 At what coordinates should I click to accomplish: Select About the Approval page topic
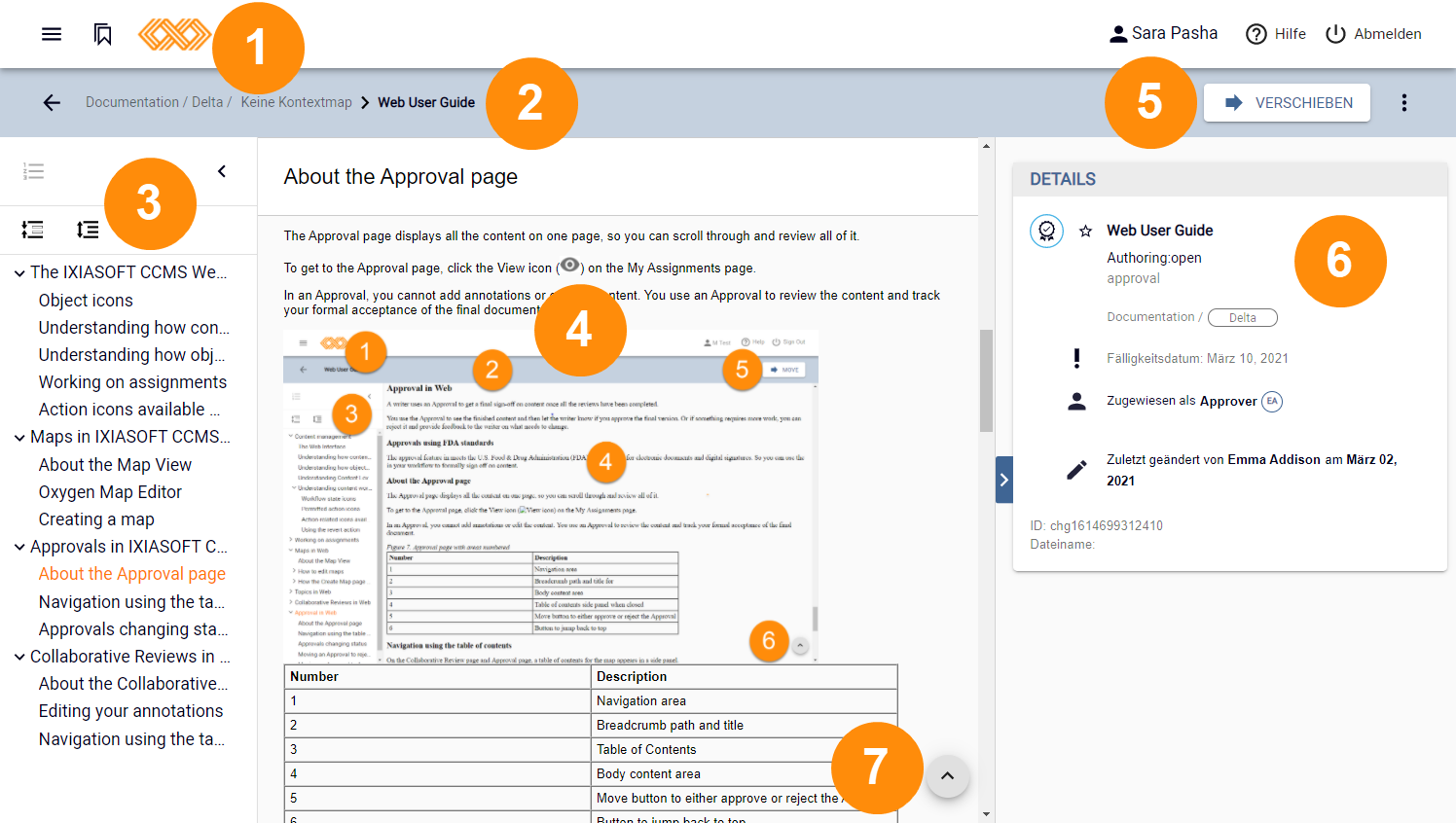tap(132, 574)
